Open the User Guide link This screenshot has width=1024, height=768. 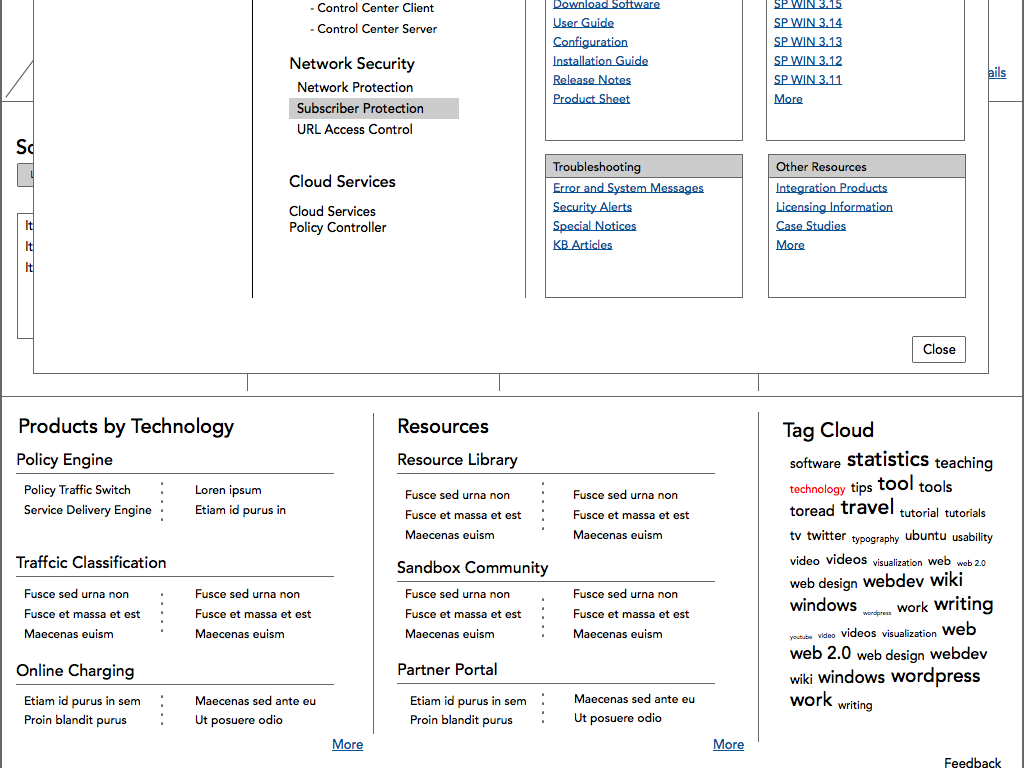coord(583,23)
